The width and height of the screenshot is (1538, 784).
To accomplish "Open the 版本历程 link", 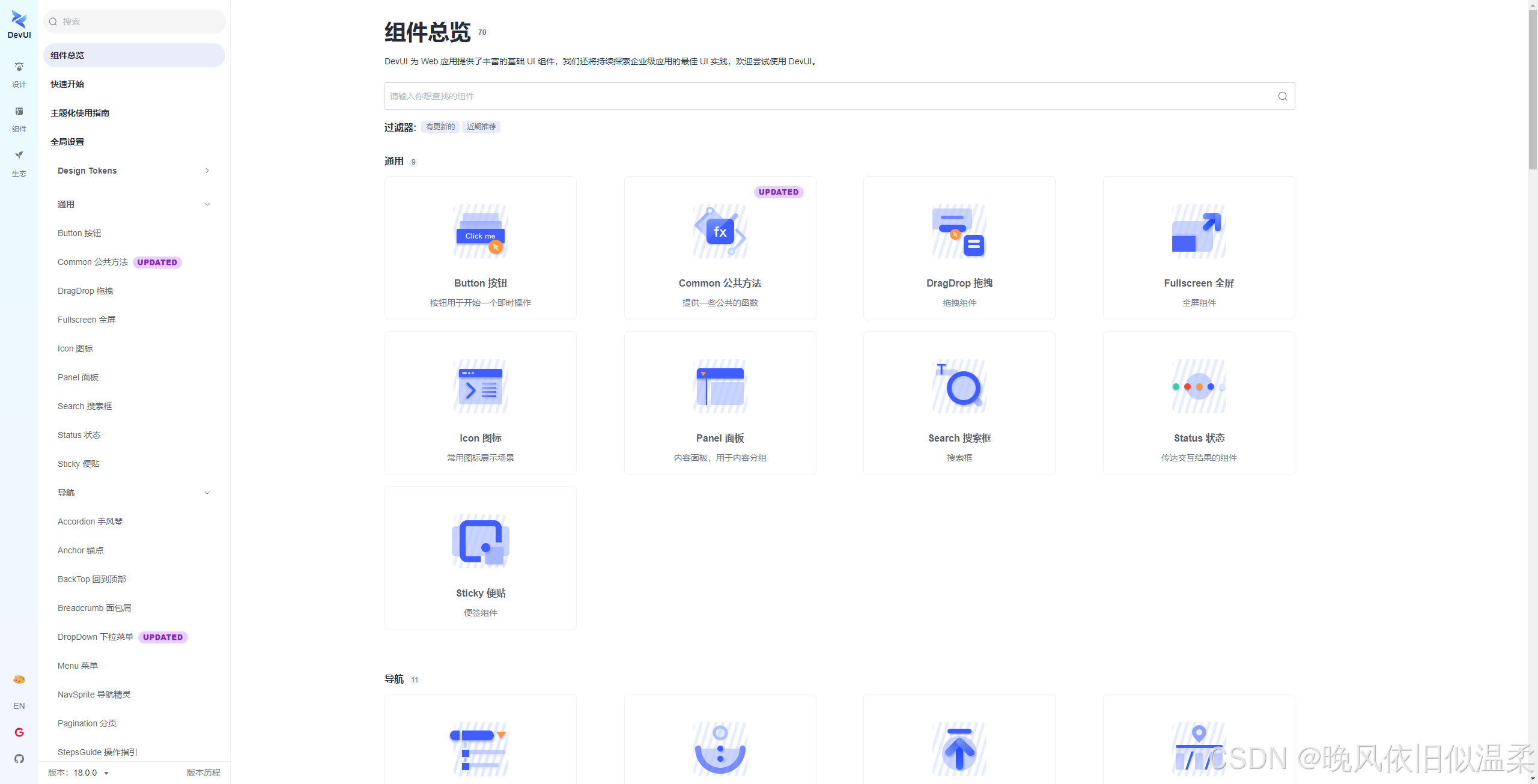I will 203,773.
